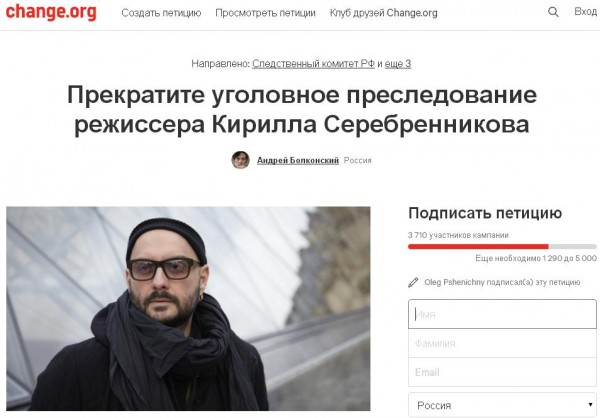Open the Создать петицию menu item
The width and height of the screenshot is (600, 418).
click(161, 13)
